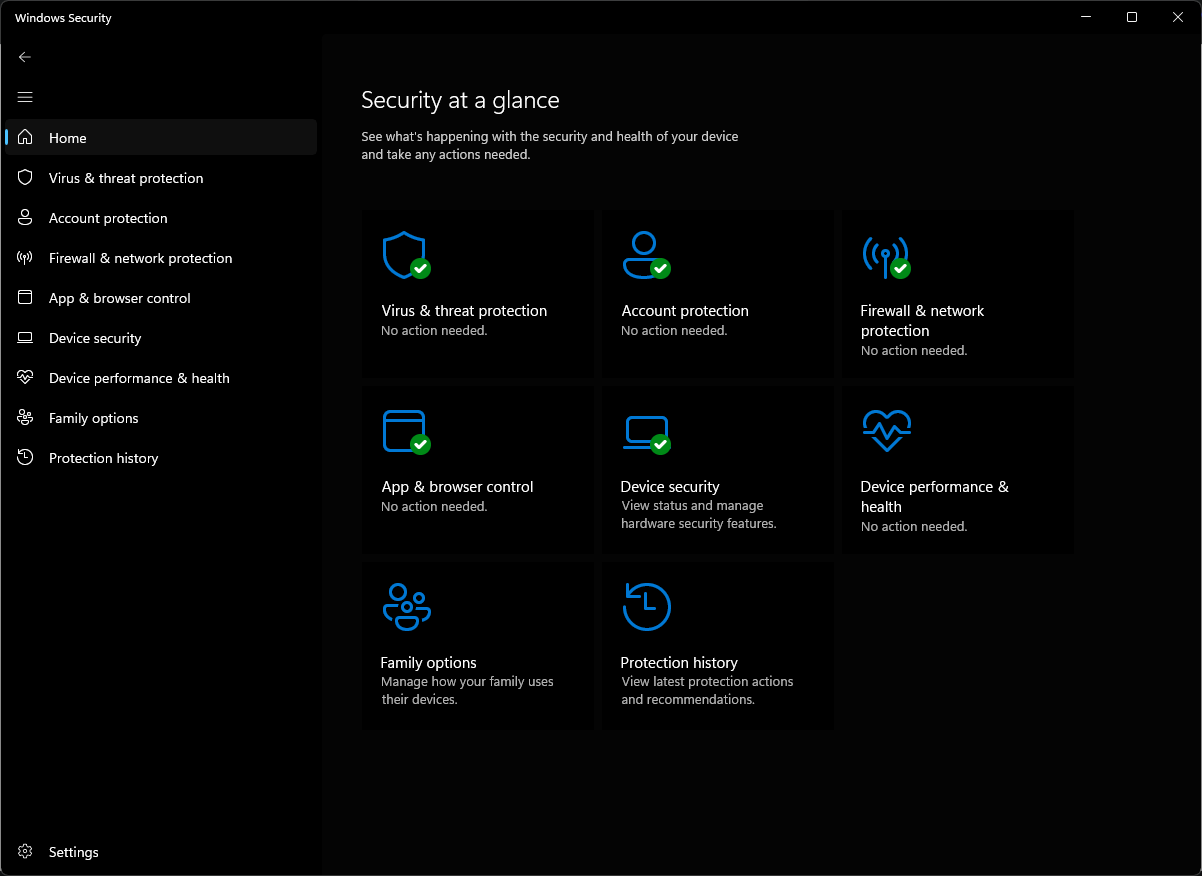1202x876 pixels.
Task: Click the Home house icon in sidebar
Action: click(x=25, y=138)
